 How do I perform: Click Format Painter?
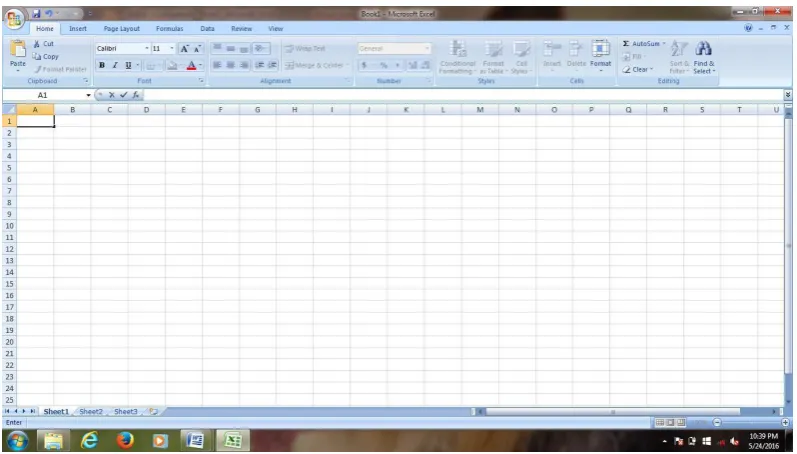coord(60,69)
